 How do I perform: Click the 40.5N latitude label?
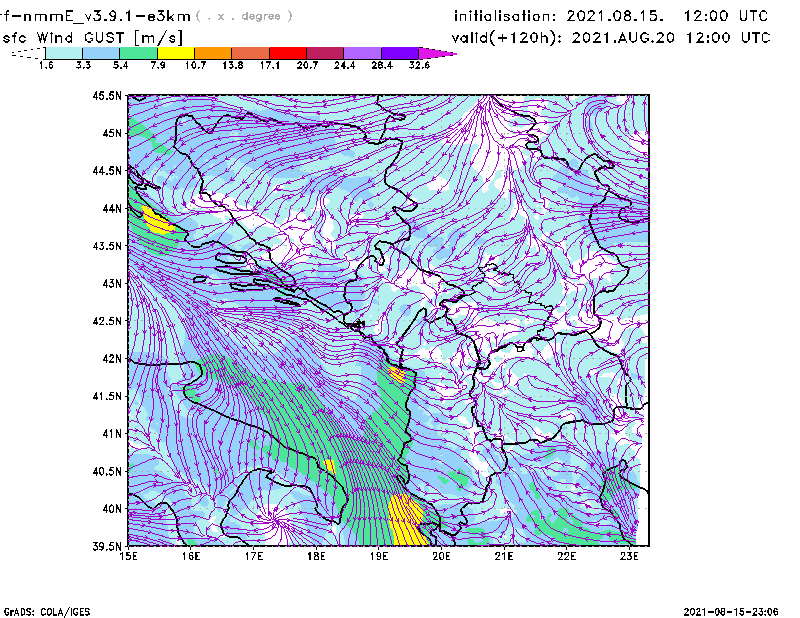(107, 472)
